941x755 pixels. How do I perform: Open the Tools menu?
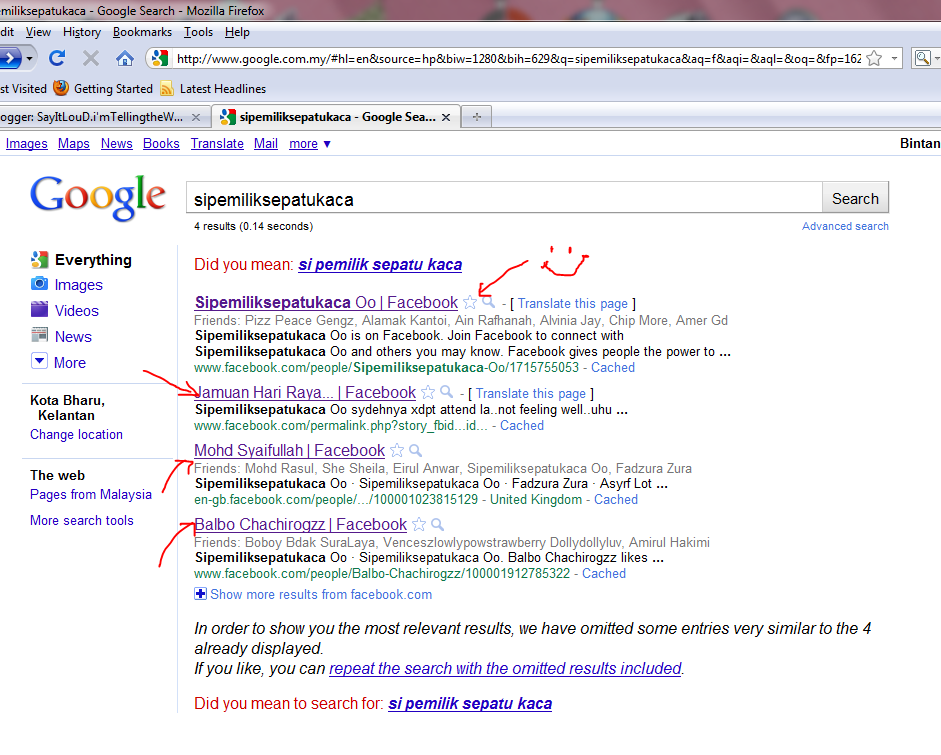point(198,32)
